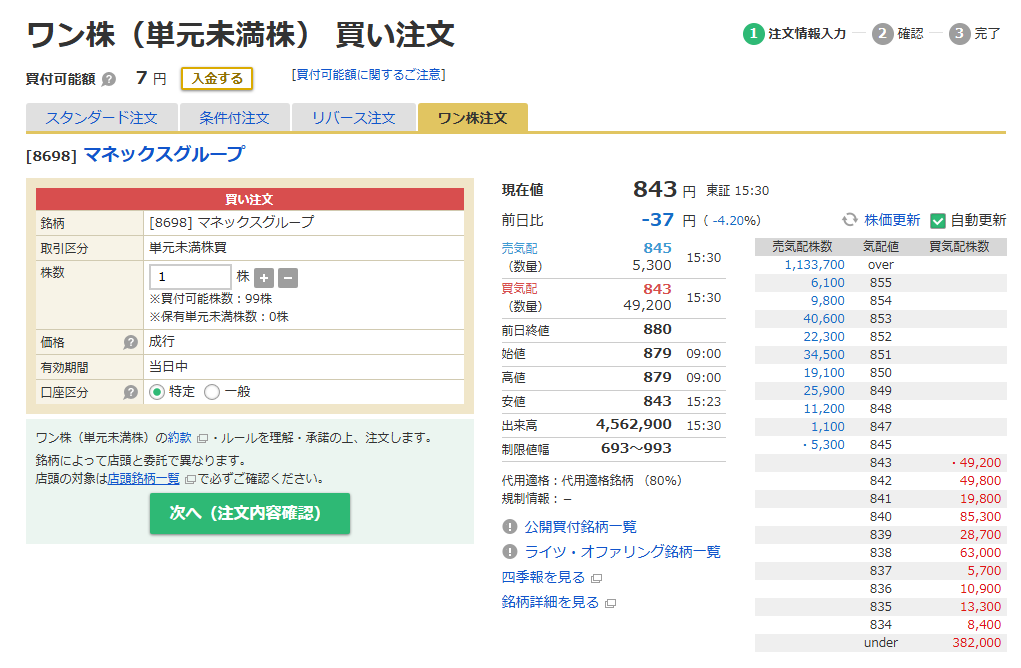Click help icon next to 買付可能額

click(109, 79)
